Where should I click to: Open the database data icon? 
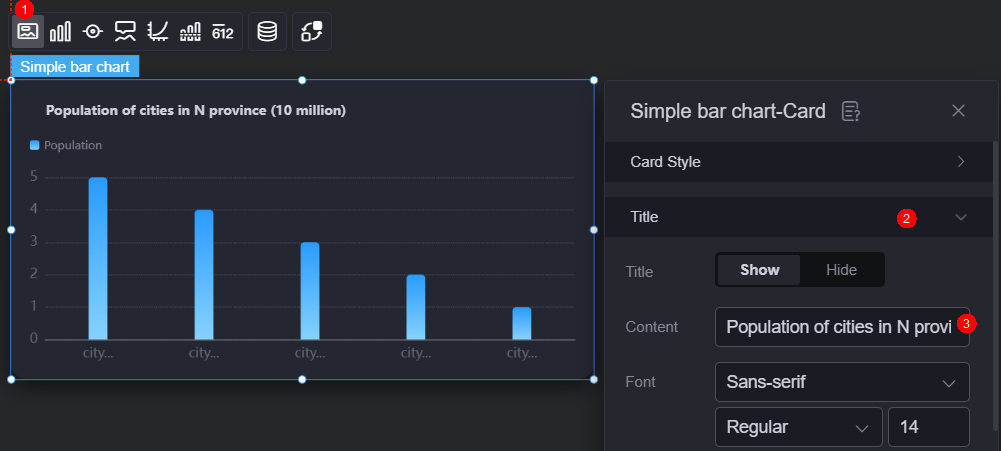[267, 31]
